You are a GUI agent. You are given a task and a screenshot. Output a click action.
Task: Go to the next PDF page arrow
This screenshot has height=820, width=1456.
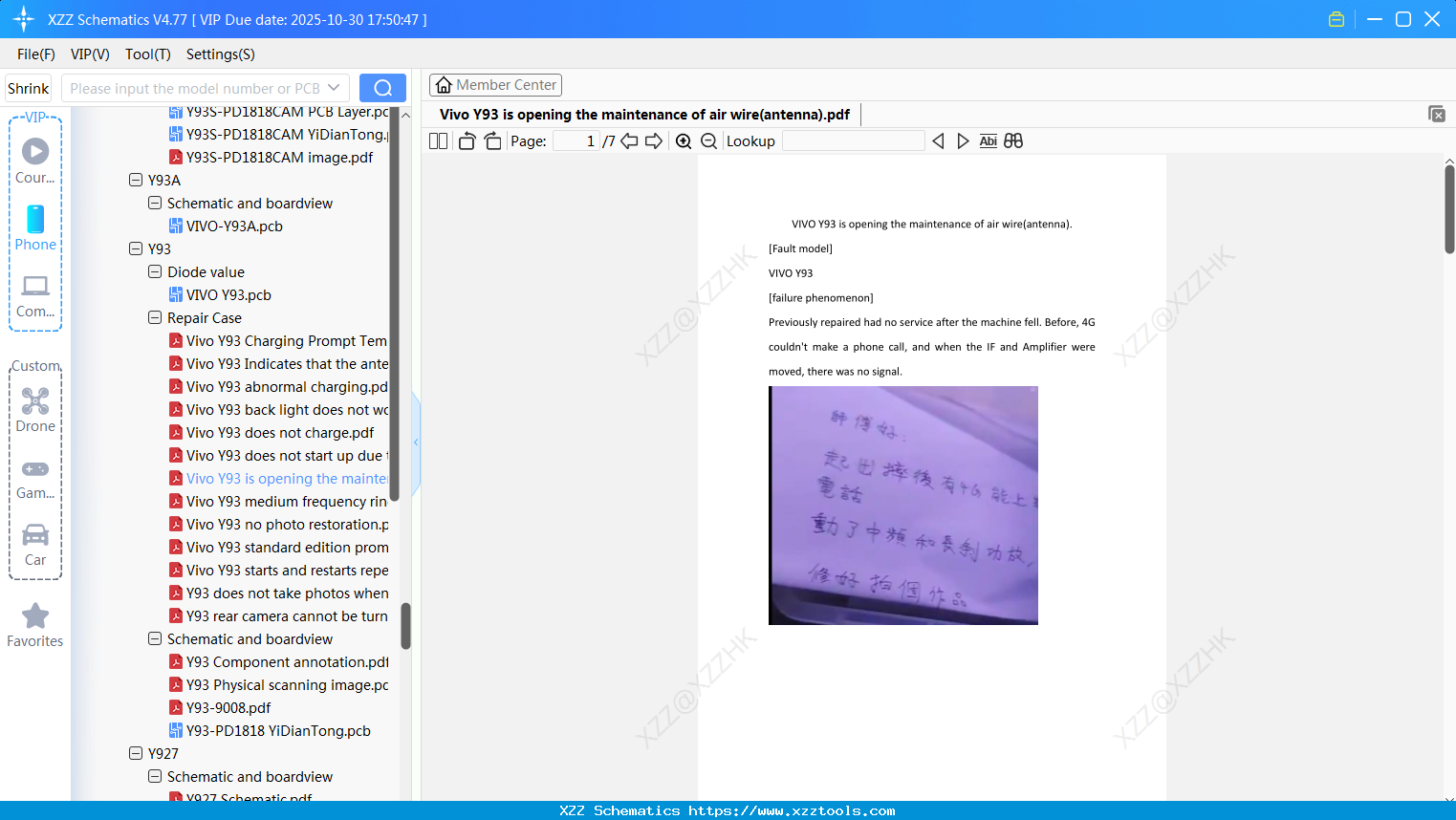[x=654, y=141]
